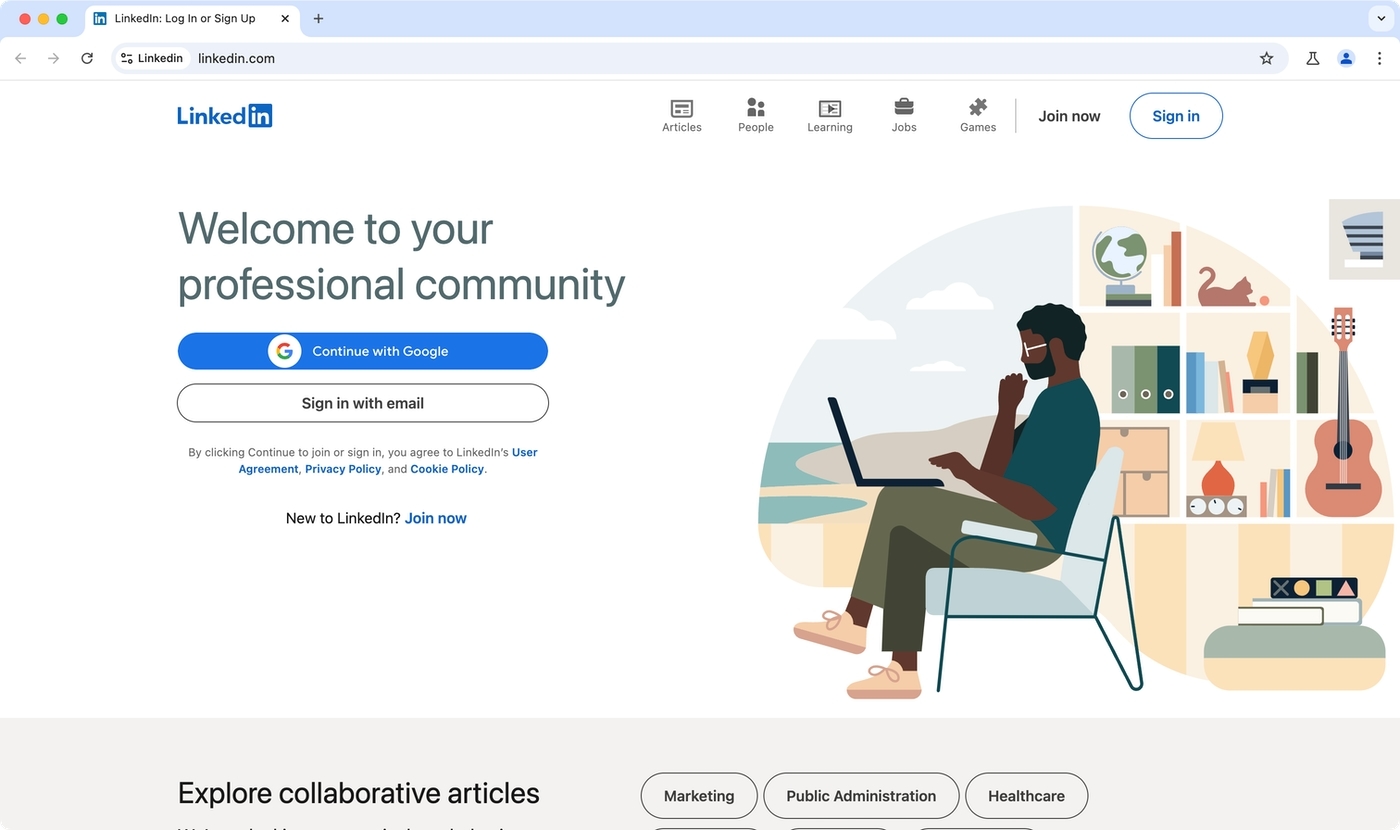Open the Cookie Policy link
This screenshot has width=1400, height=830.
pos(447,469)
